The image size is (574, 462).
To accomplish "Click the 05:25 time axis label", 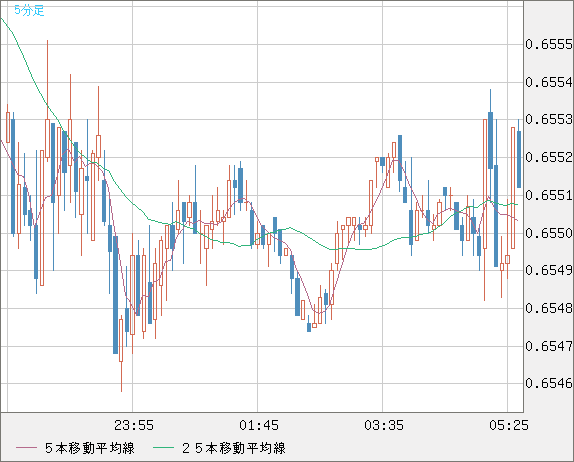I will click(509, 425).
